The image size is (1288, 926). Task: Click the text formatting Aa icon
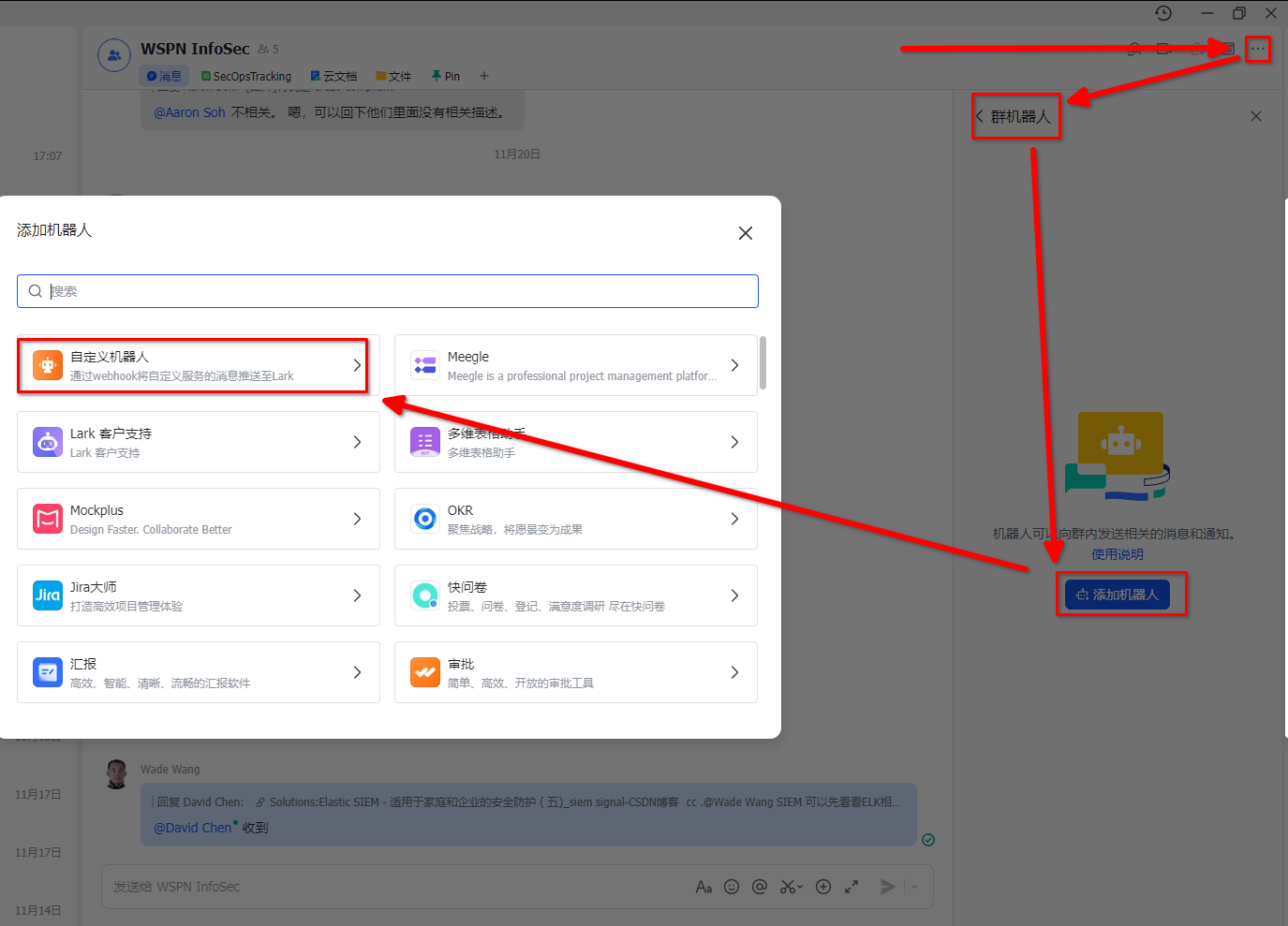pyautogui.click(x=703, y=887)
